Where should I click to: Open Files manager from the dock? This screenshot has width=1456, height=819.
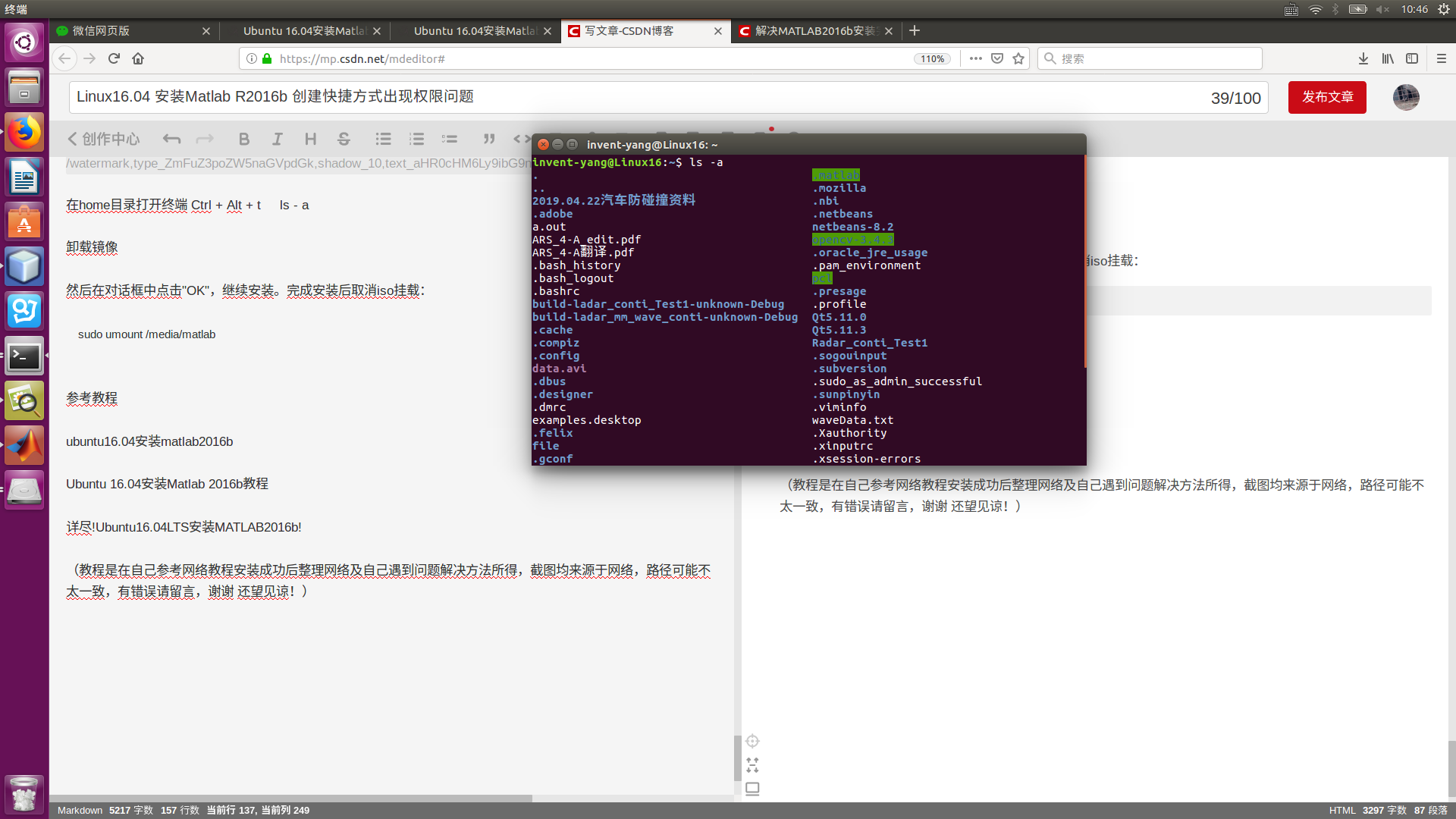pos(24,88)
